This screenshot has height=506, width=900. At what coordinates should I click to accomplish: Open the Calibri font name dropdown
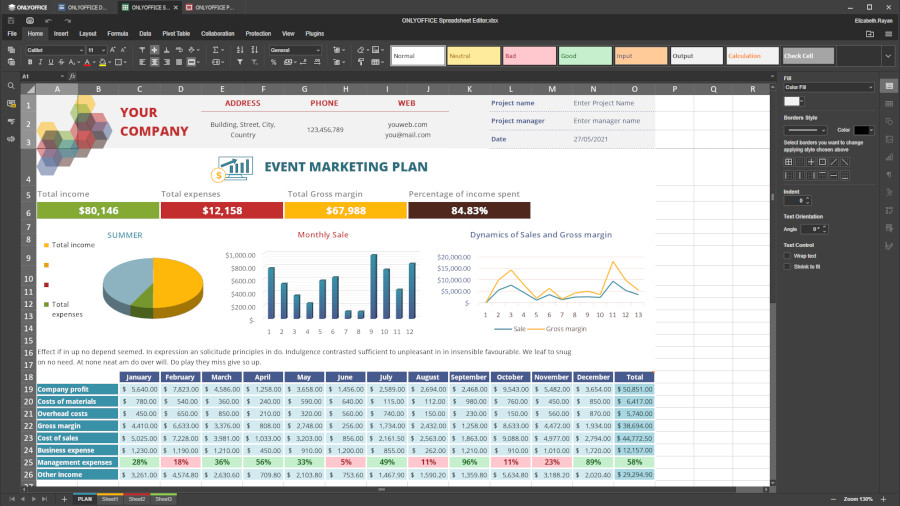pos(82,50)
